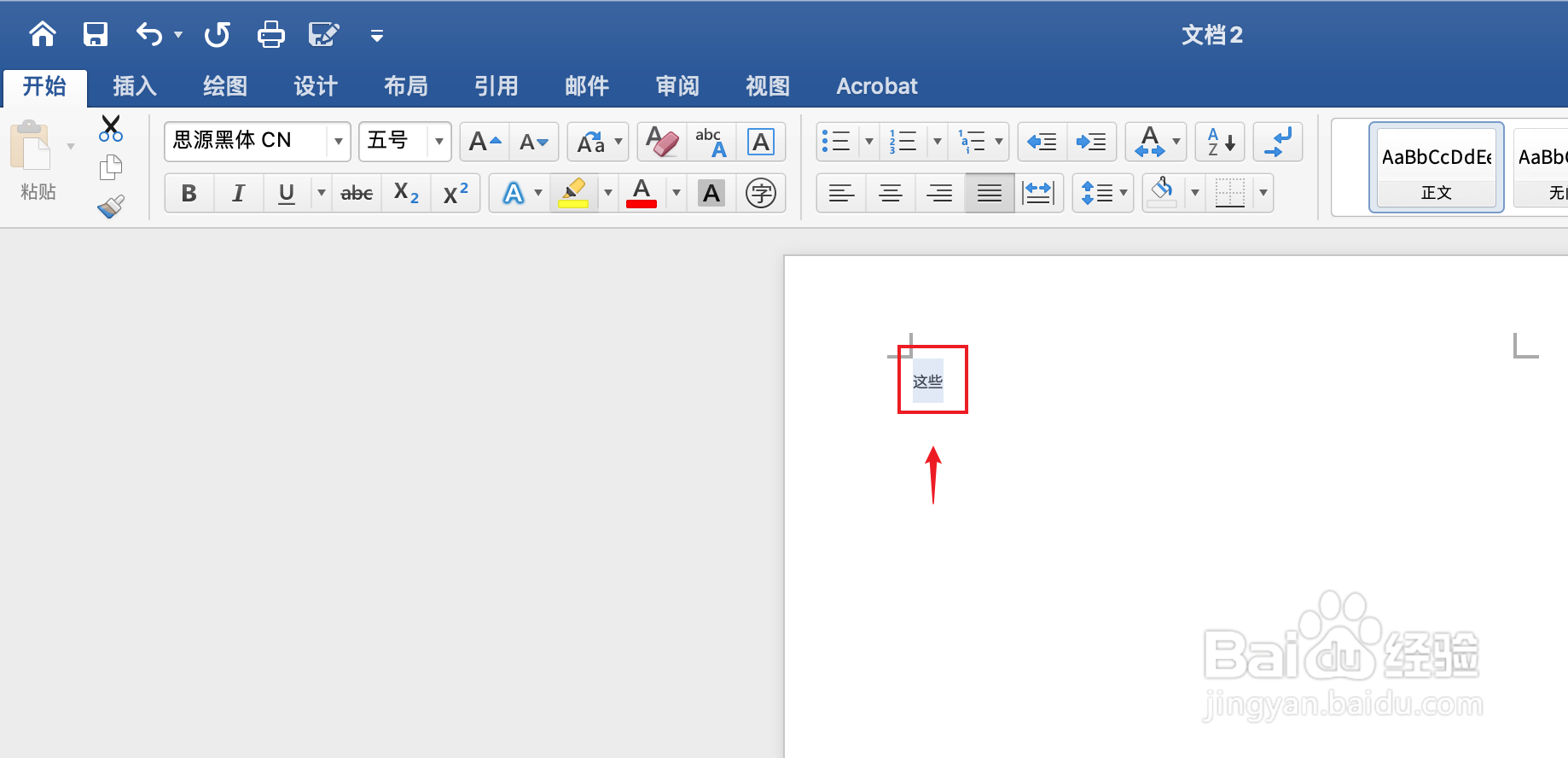Toggle italic formatting
The height and width of the screenshot is (758, 1568).
tap(238, 193)
